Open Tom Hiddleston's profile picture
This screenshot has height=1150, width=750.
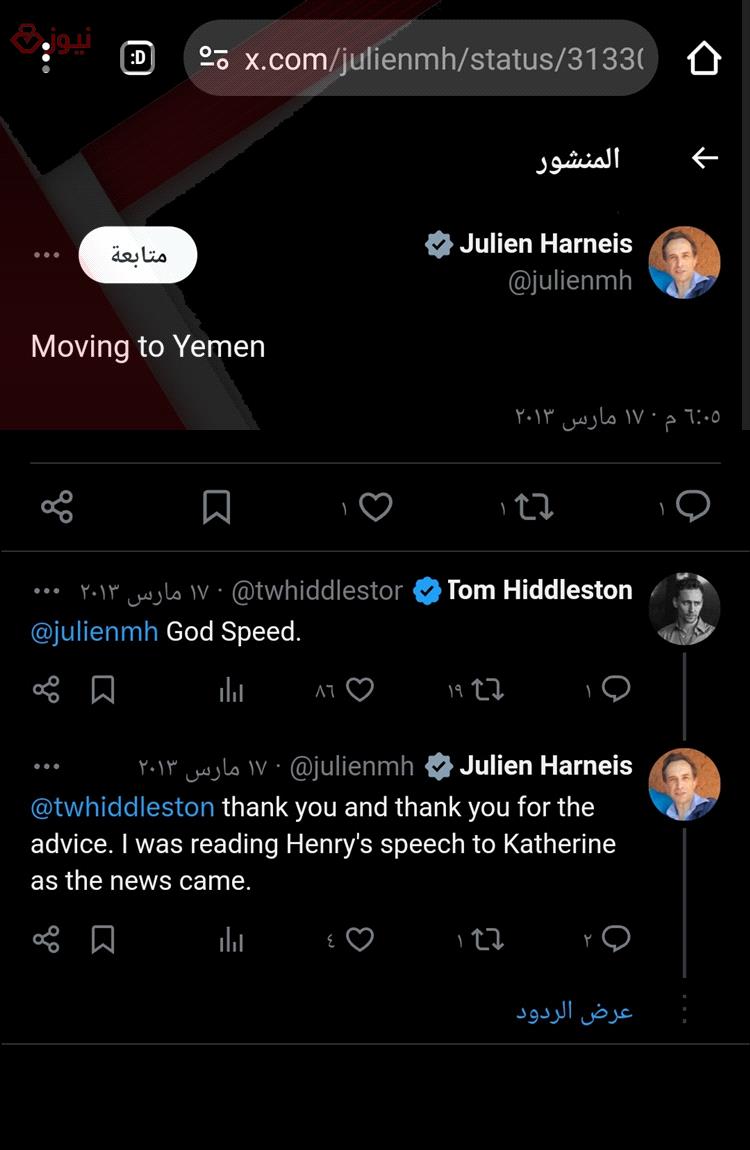(684, 609)
